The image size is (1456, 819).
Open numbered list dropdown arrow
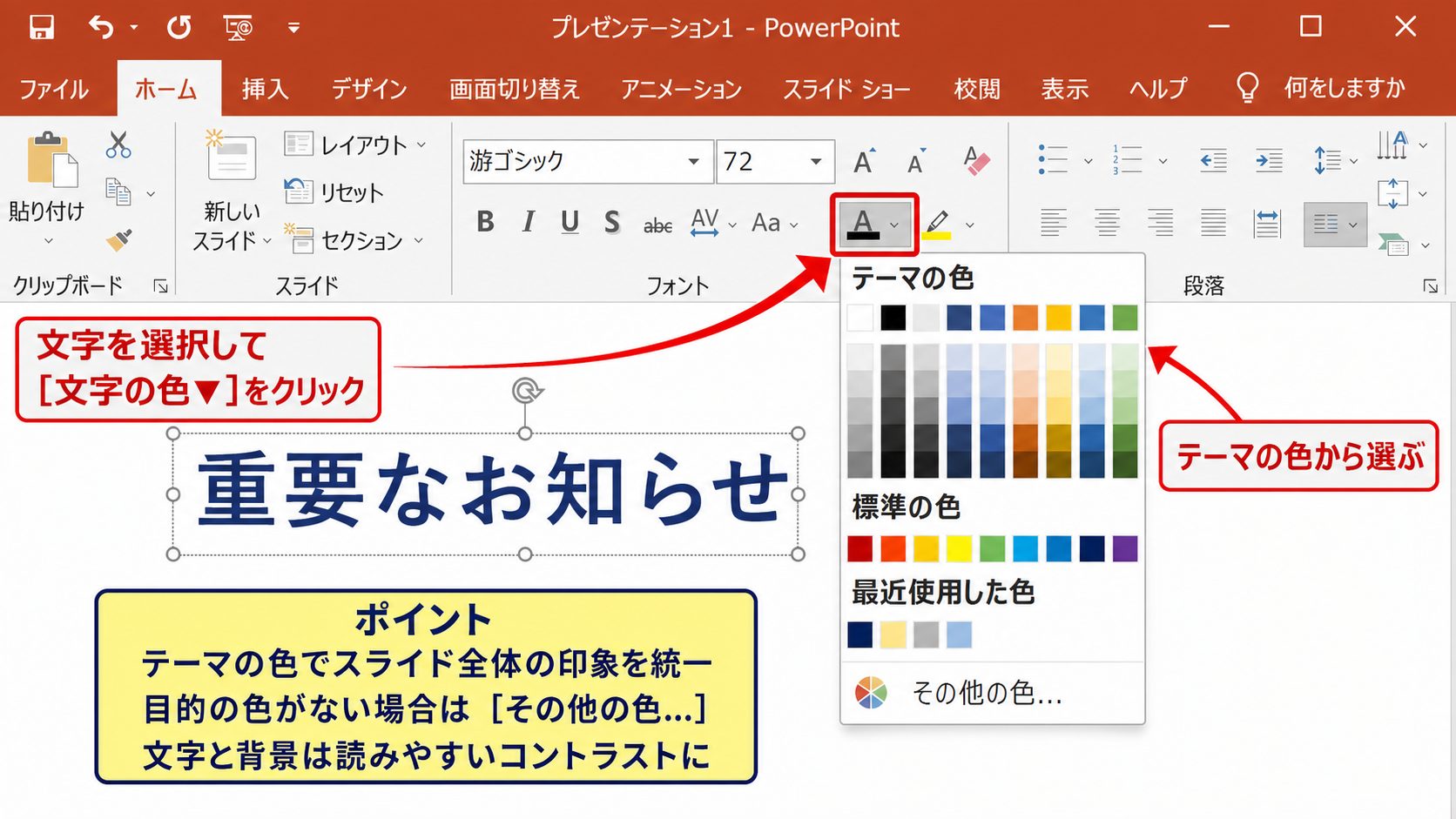click(1163, 161)
